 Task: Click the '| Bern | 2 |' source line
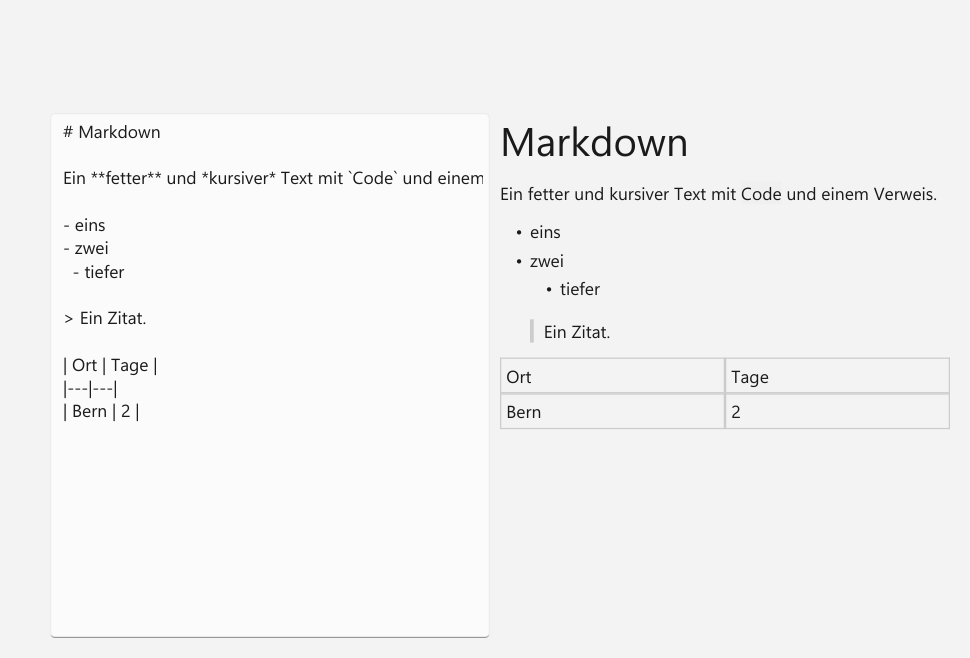point(101,412)
